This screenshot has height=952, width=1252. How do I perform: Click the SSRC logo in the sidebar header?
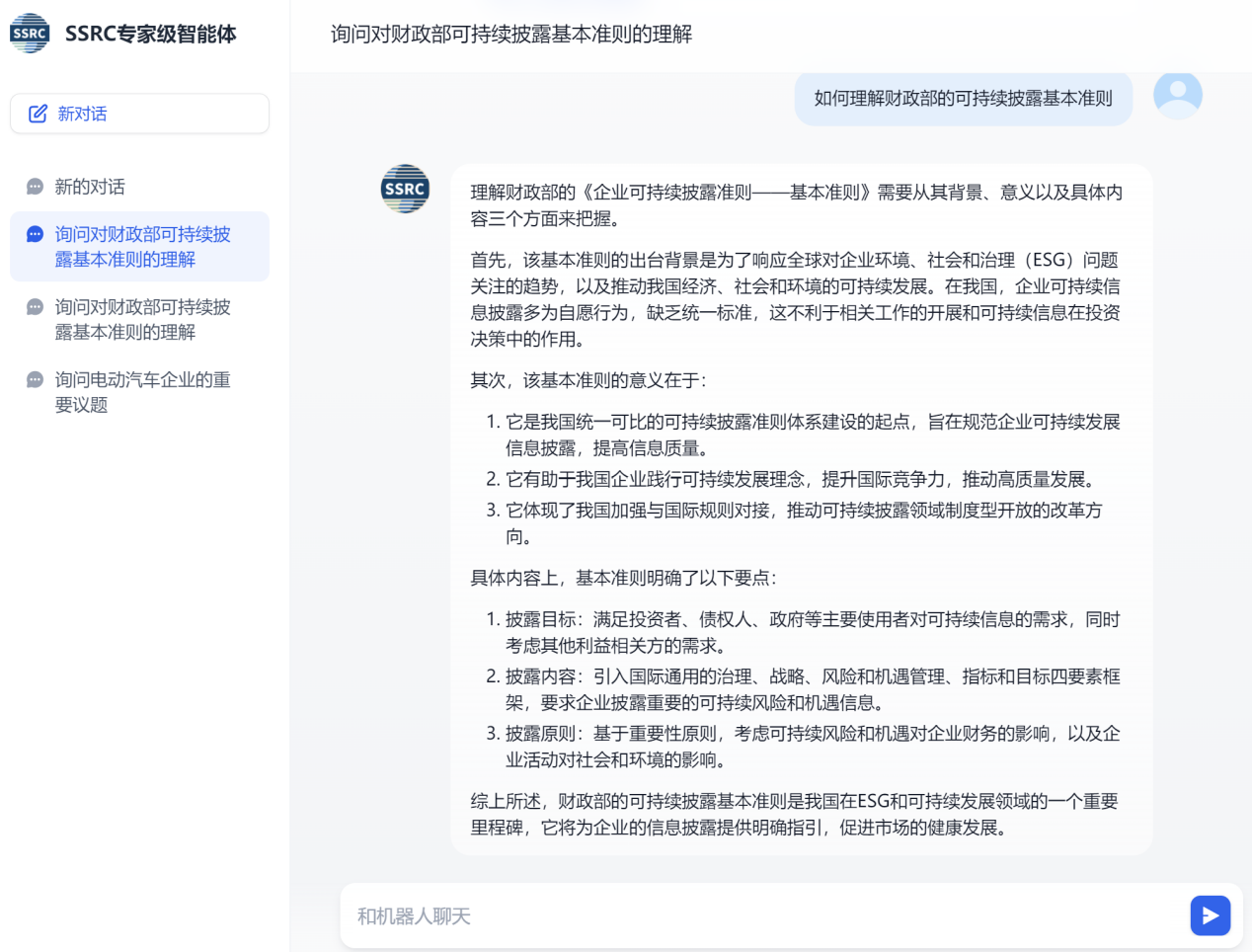(30, 34)
